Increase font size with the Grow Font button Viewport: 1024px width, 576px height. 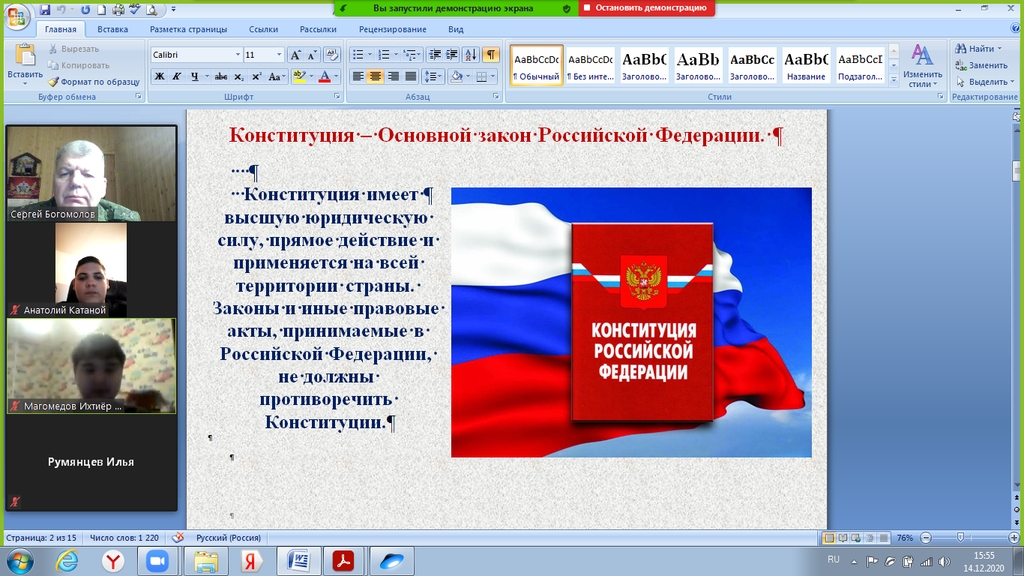(x=295, y=55)
